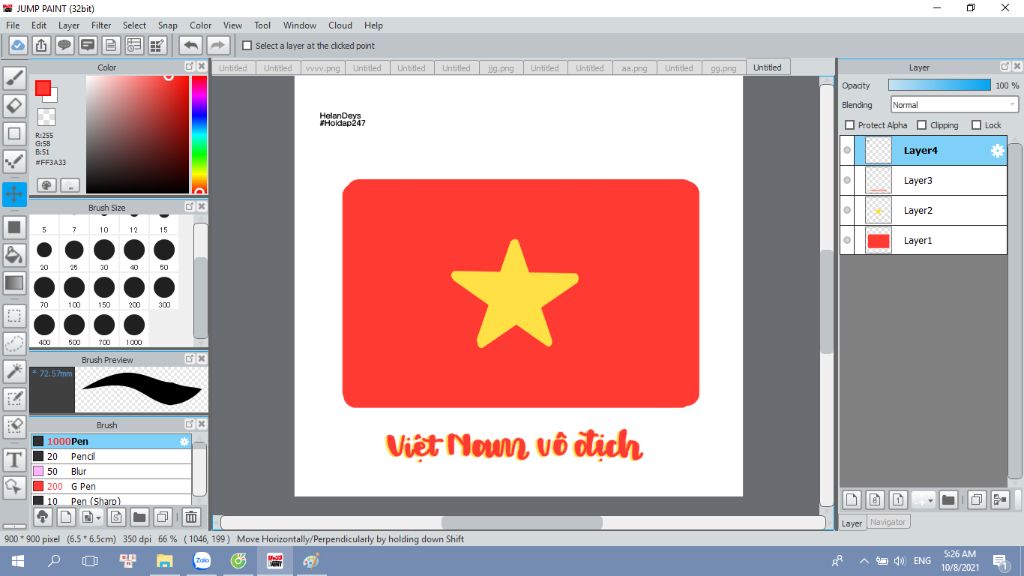1024x576 pixels.
Task: Select the G Pen brush
Action: (x=111, y=487)
